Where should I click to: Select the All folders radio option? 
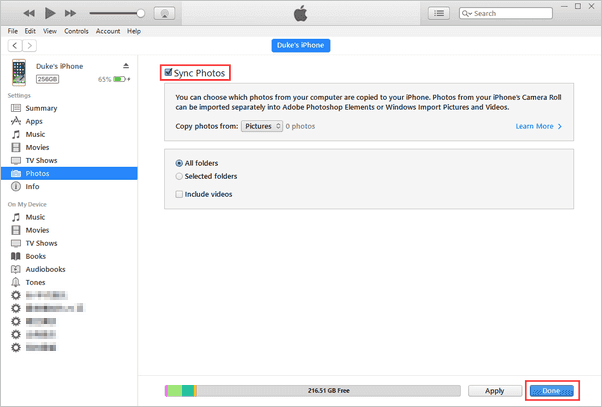click(179, 162)
